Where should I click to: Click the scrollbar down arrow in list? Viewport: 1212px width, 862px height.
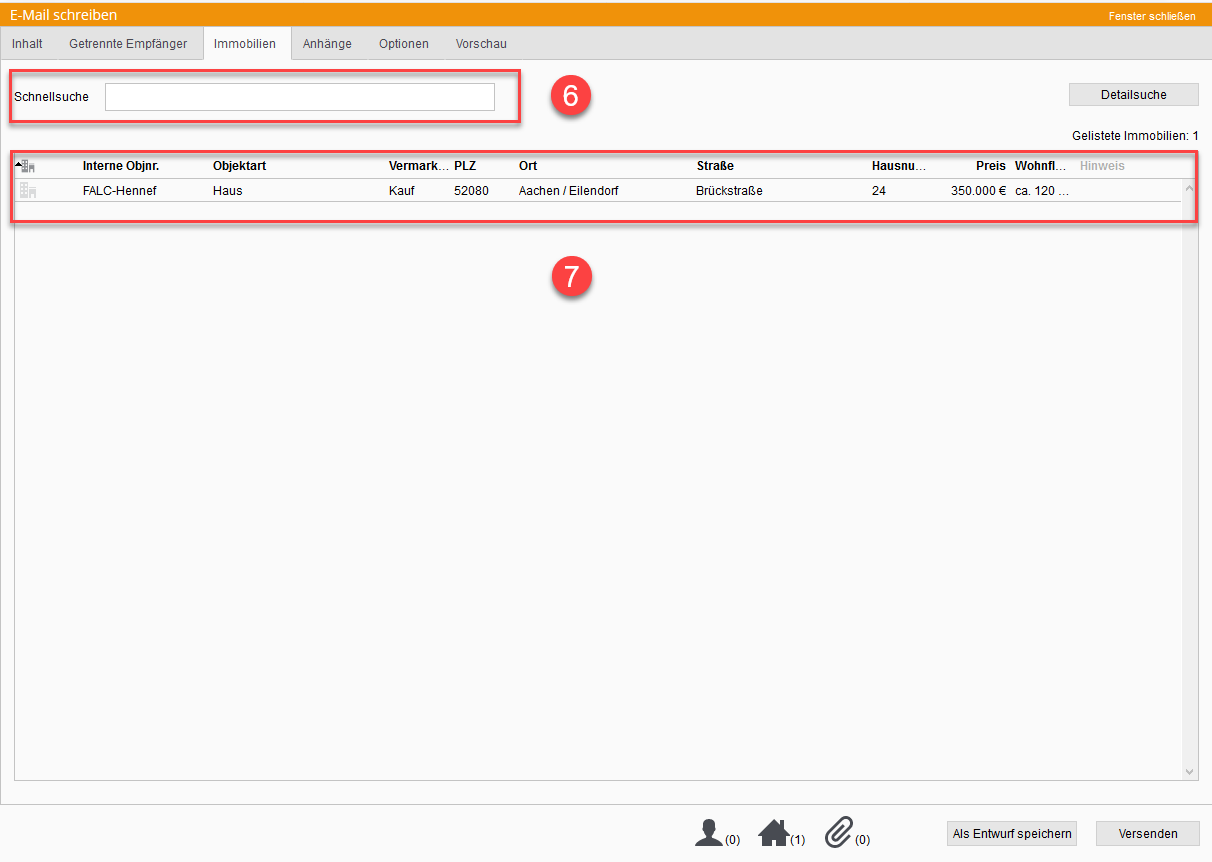click(1190, 772)
